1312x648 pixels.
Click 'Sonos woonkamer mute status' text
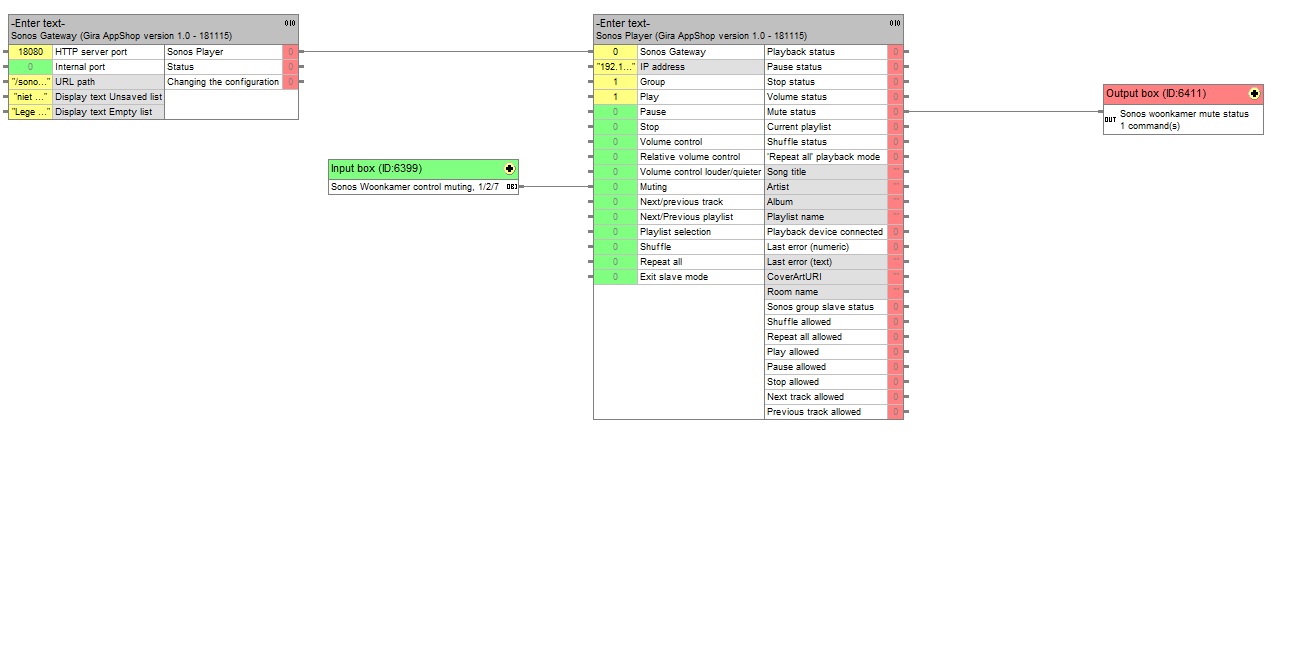tap(1184, 114)
